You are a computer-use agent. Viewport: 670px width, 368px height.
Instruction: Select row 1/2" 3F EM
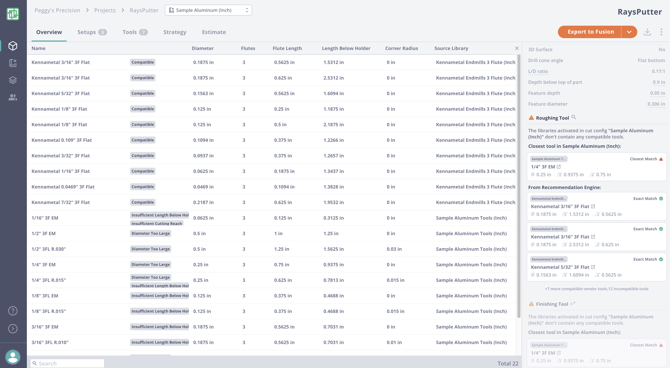[x=272, y=233]
